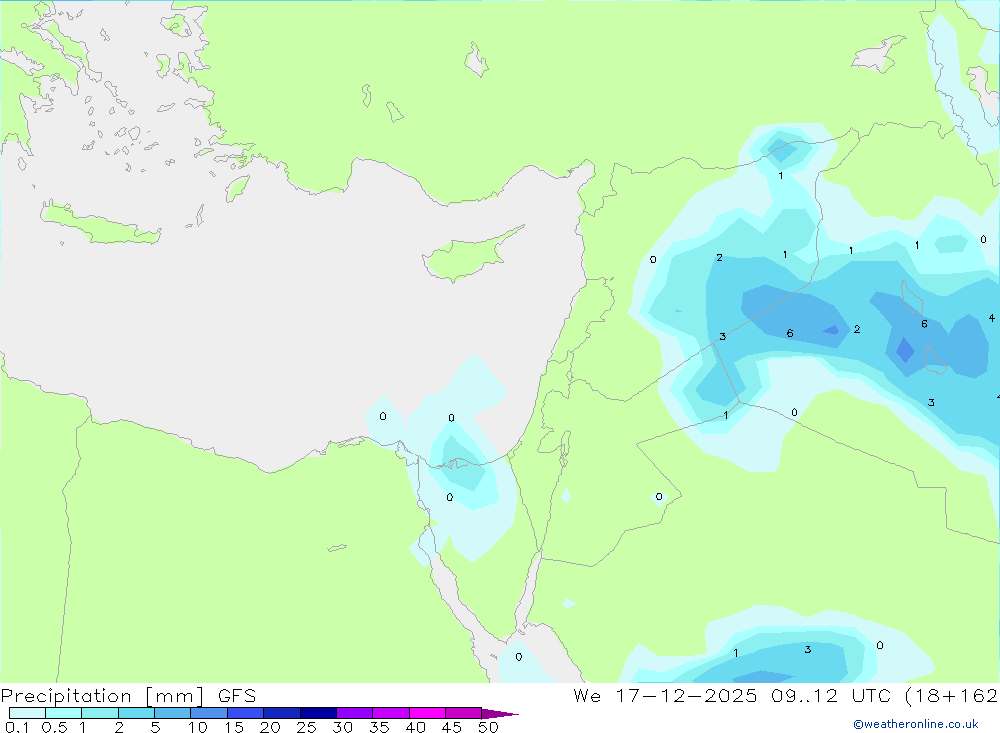Click the legend label '20'
The width and height of the screenshot is (1000, 733).
[270, 727]
